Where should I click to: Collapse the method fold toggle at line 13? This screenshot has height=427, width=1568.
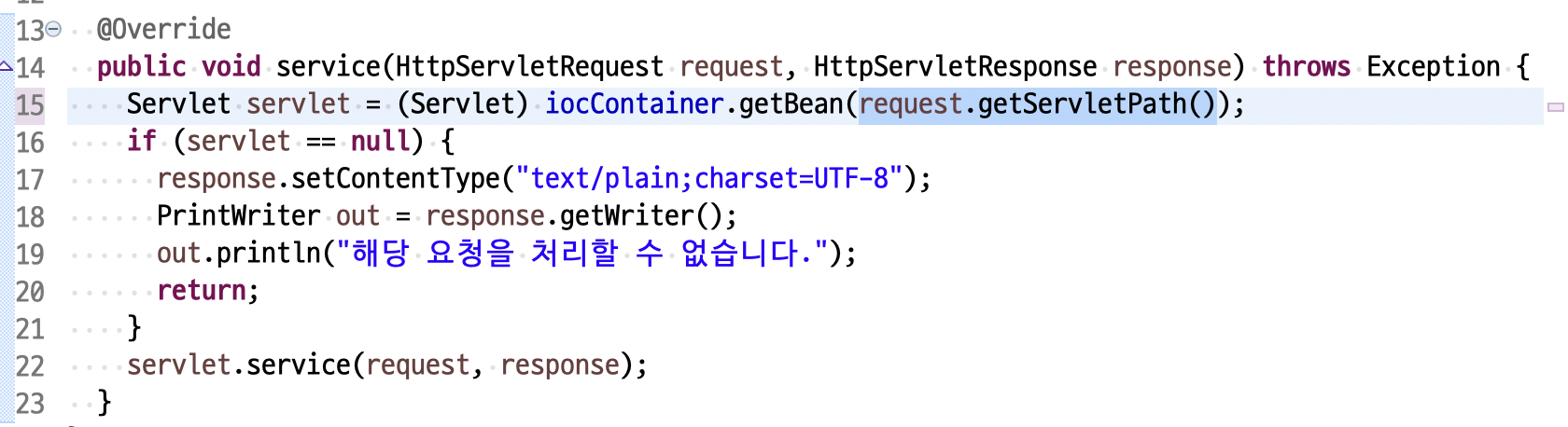[x=54, y=30]
